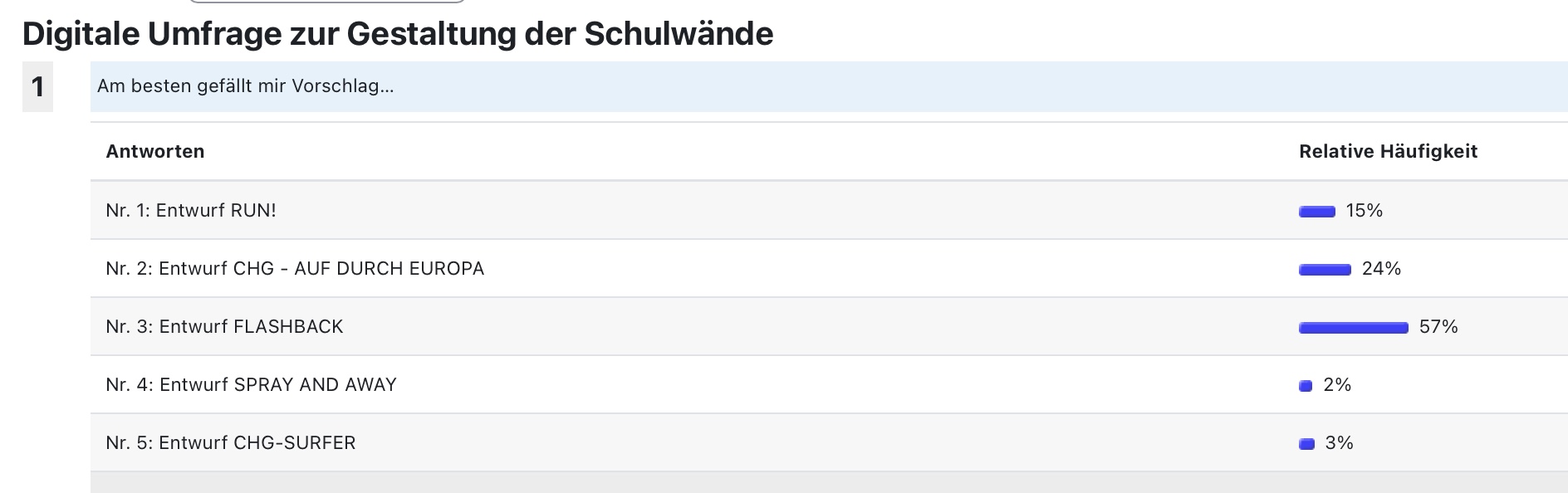Click the 57% percentage label
Image resolution: width=1568 pixels, height=493 pixels.
[1439, 327]
